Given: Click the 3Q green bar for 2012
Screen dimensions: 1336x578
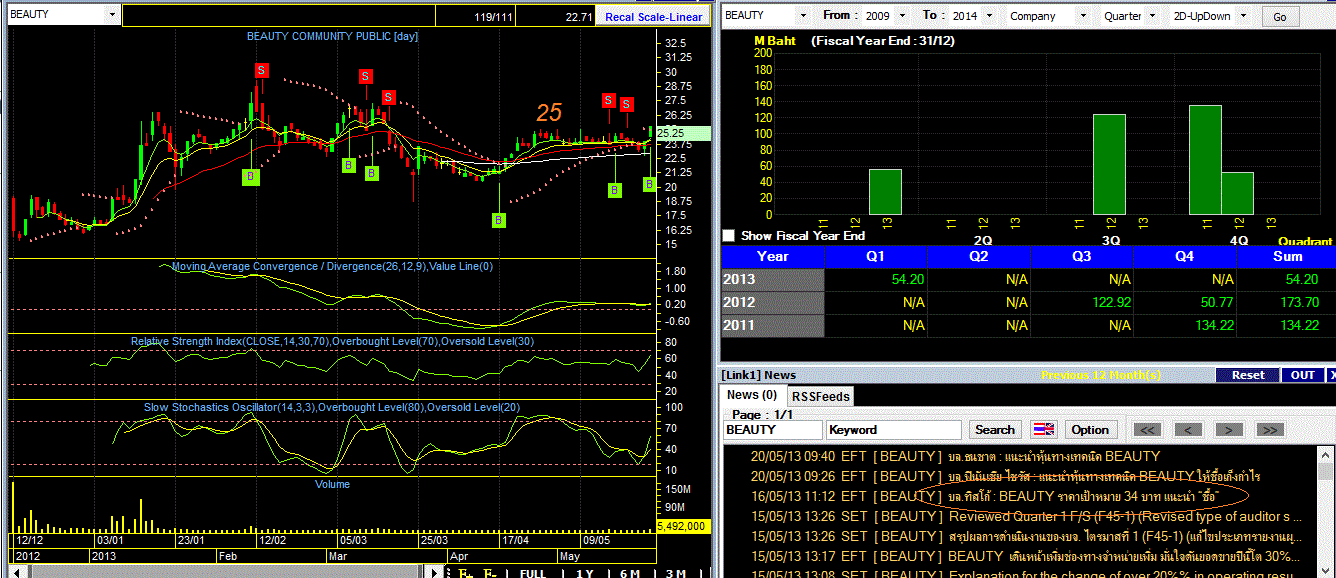Looking at the screenshot, I should click(1109, 165).
